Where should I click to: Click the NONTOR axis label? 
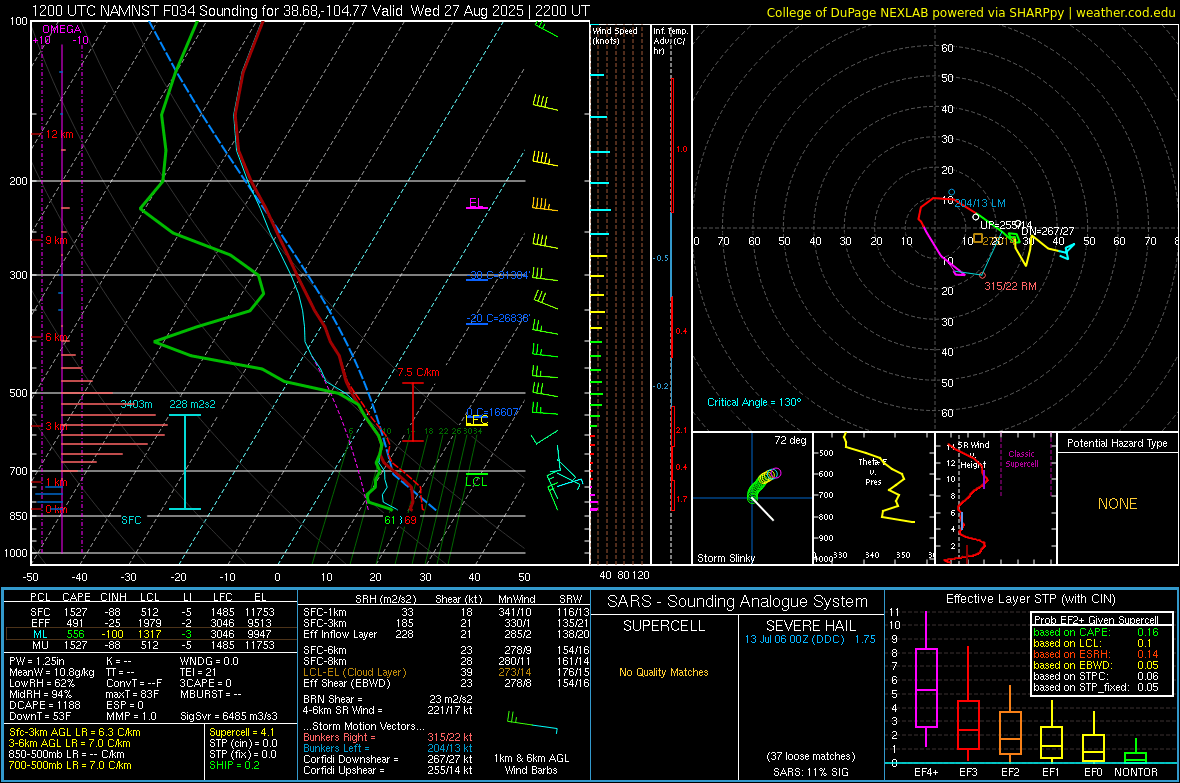(x=1136, y=772)
